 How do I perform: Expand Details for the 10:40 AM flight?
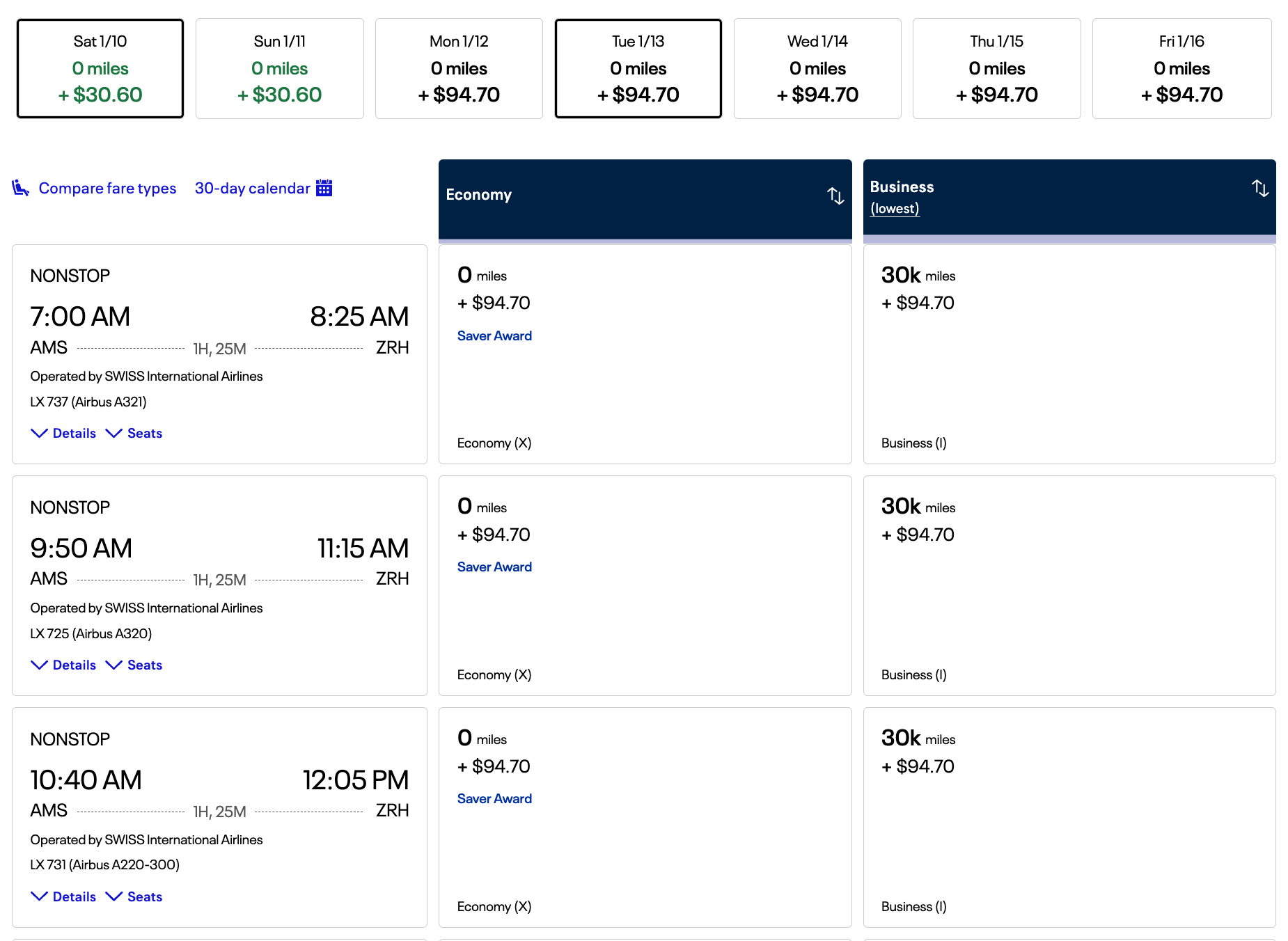(64, 896)
